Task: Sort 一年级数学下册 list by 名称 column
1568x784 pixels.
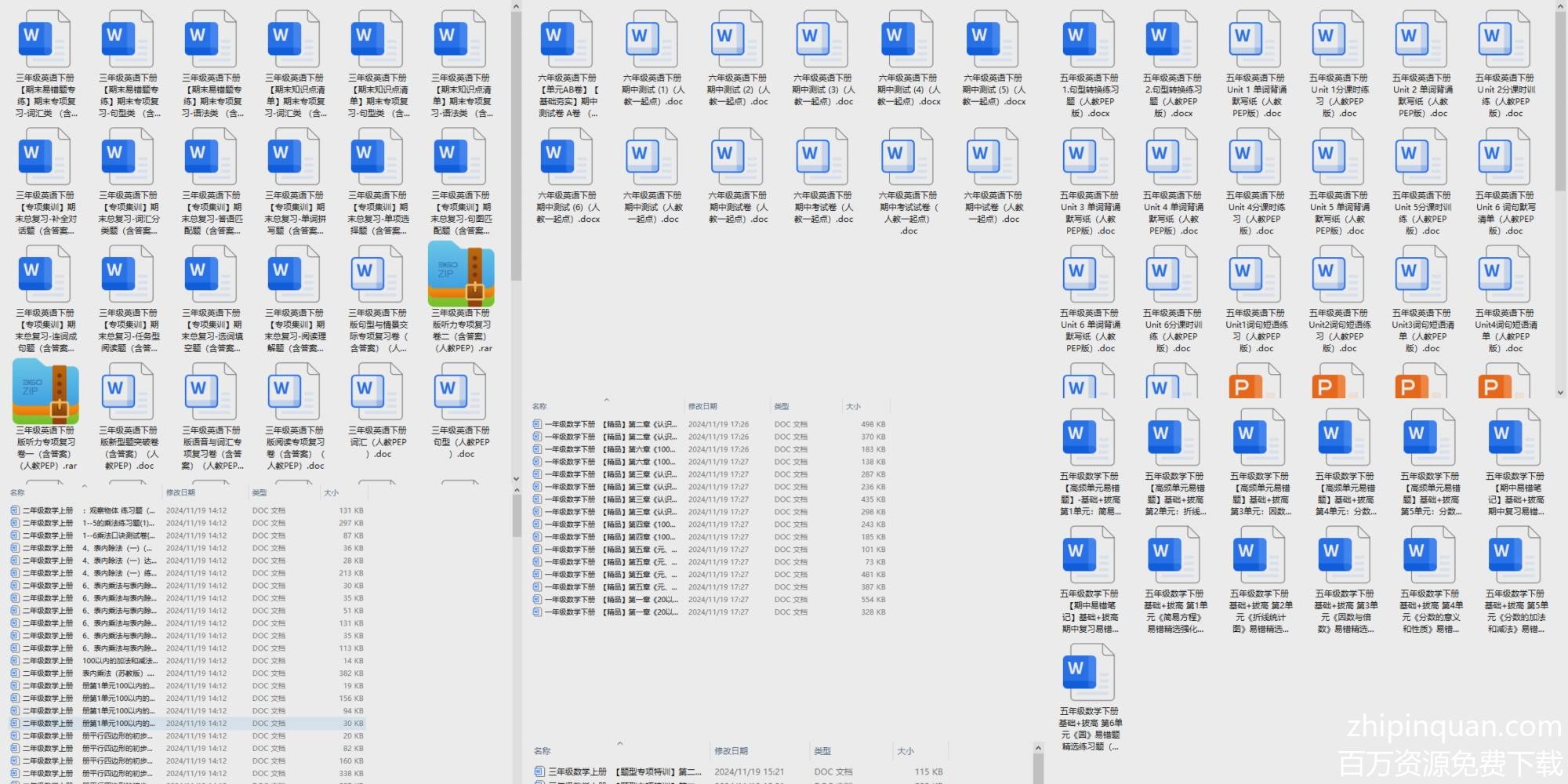Action: (x=539, y=406)
